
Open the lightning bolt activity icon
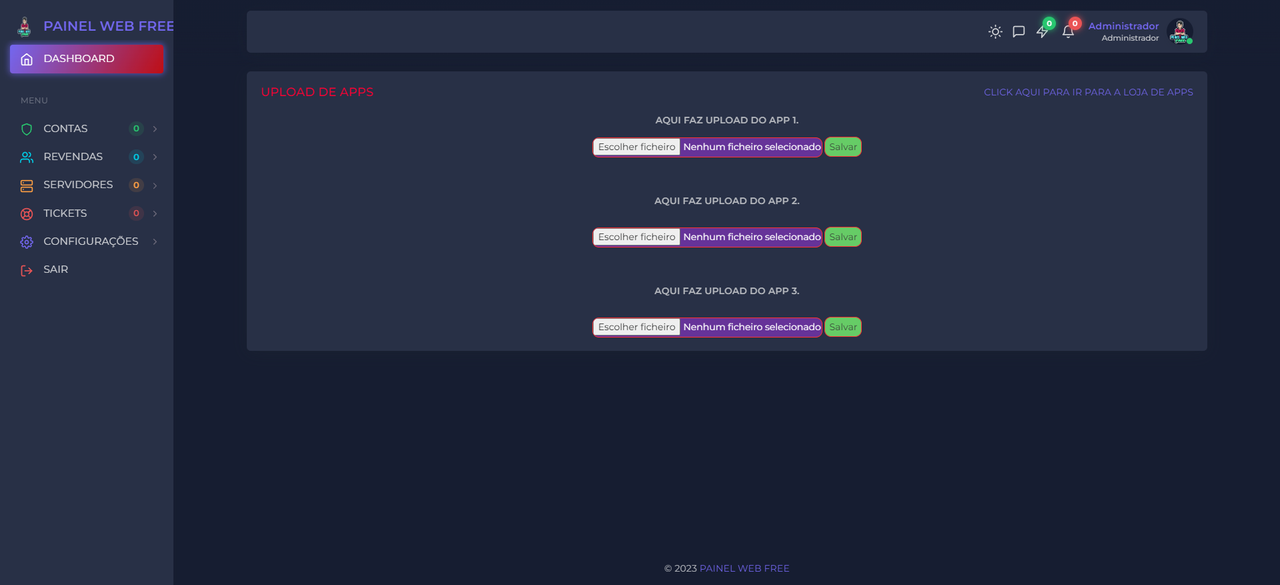coord(1043,32)
